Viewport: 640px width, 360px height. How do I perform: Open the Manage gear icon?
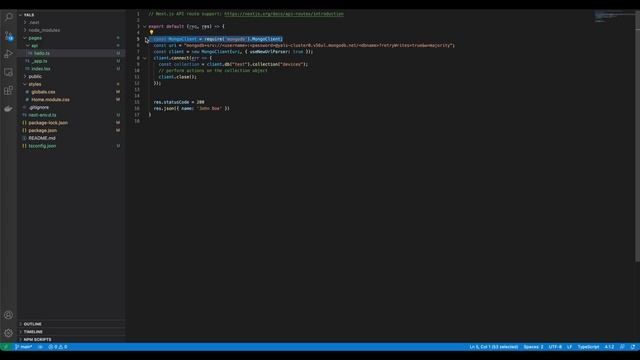point(9,333)
